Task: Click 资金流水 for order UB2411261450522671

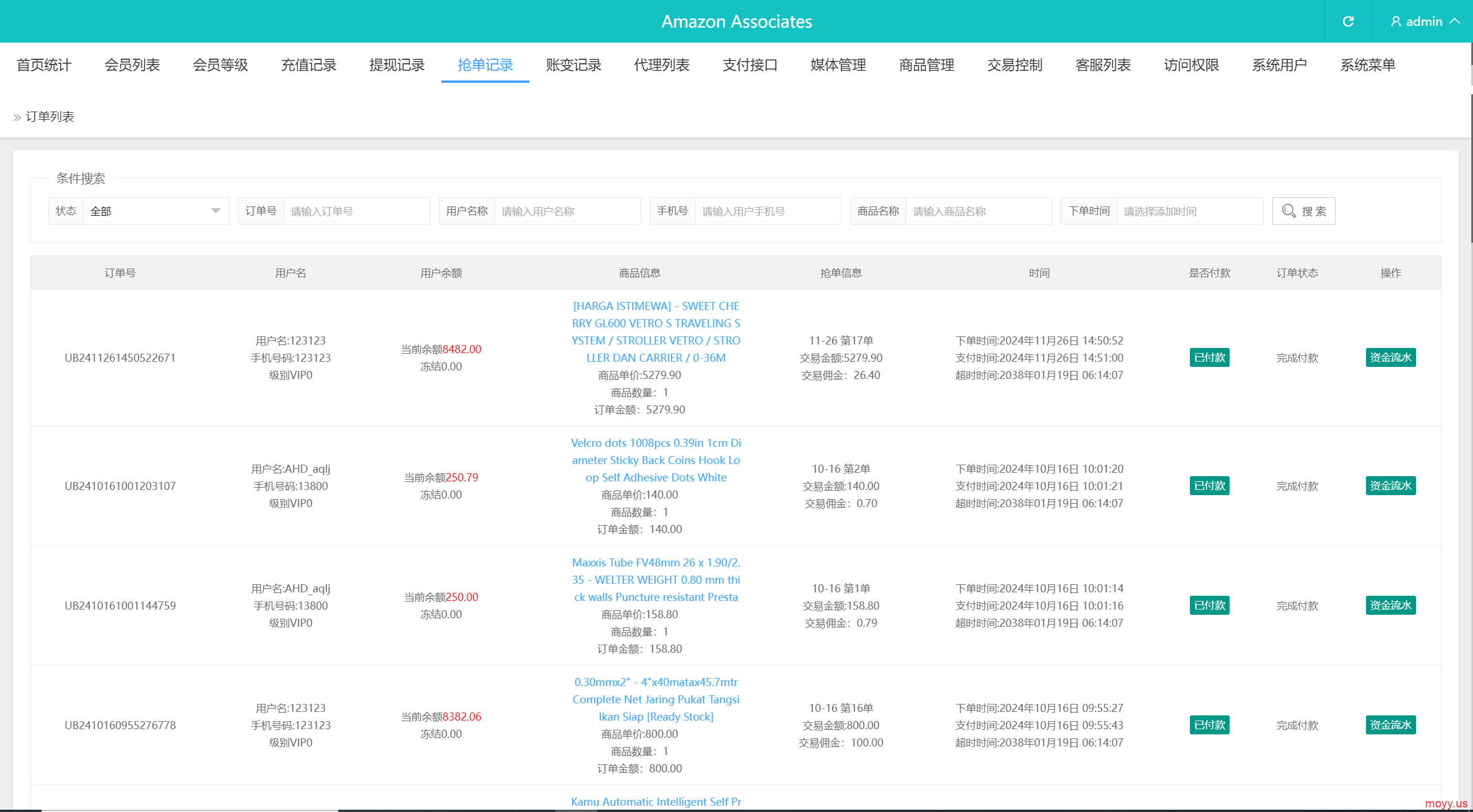Action: coord(1391,358)
